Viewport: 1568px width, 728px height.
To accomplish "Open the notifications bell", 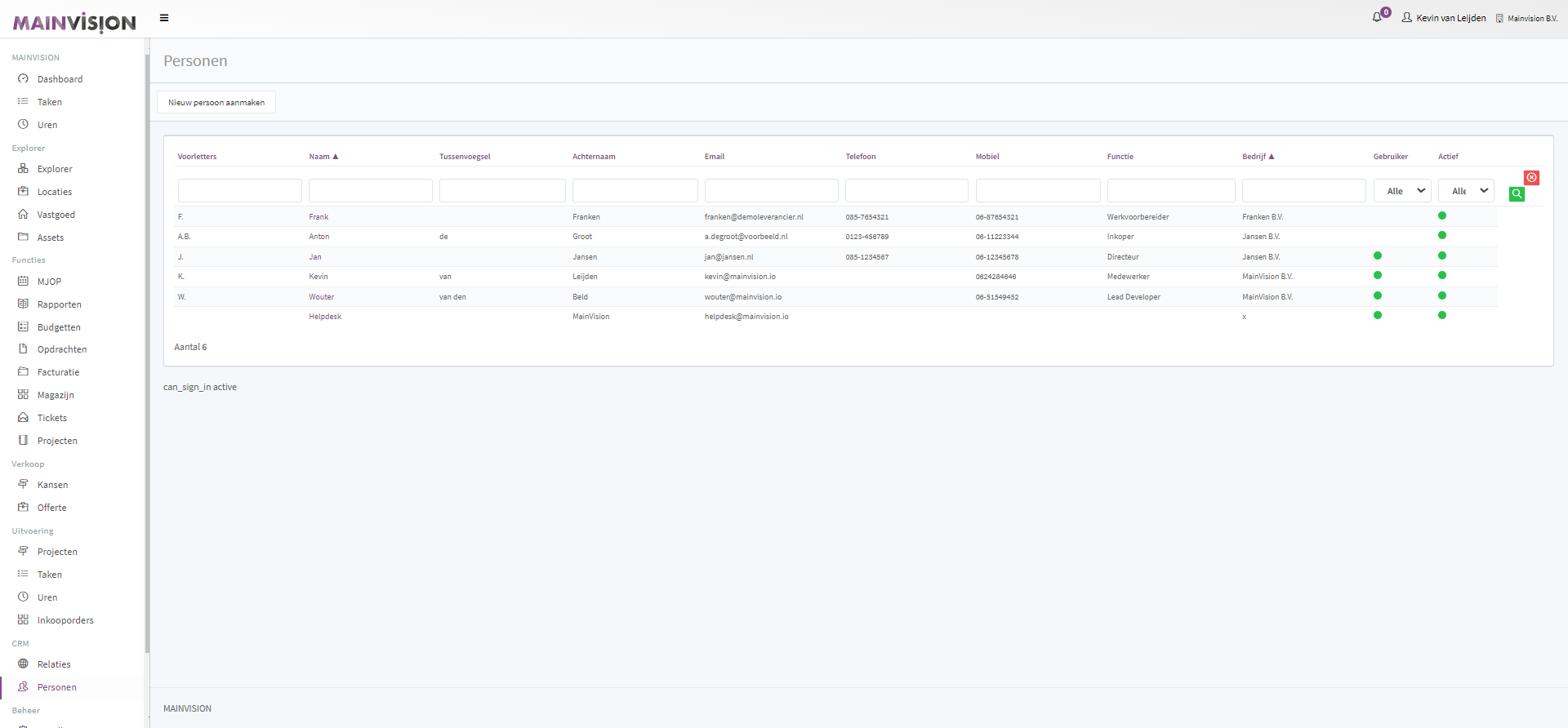I will 1378,17.
